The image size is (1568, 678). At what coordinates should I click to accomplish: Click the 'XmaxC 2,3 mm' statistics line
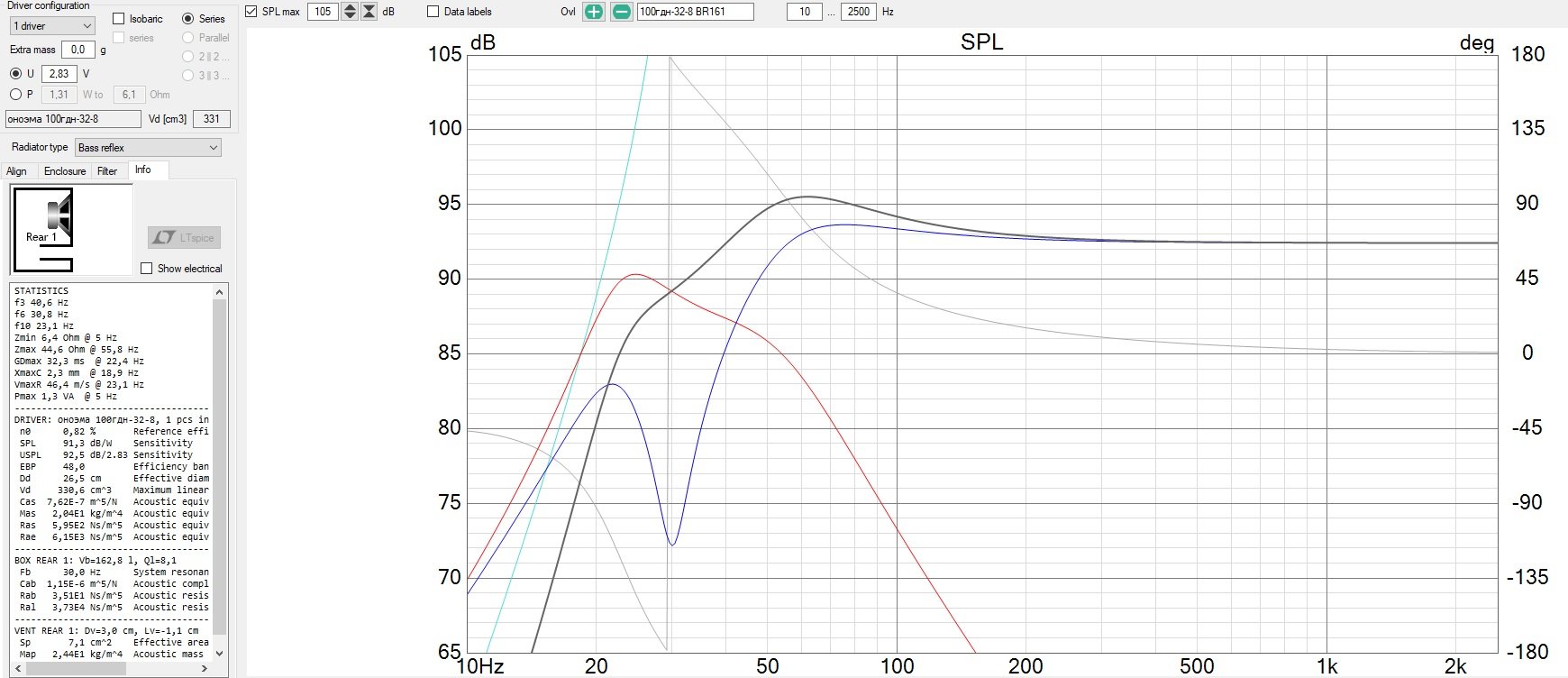pos(77,373)
